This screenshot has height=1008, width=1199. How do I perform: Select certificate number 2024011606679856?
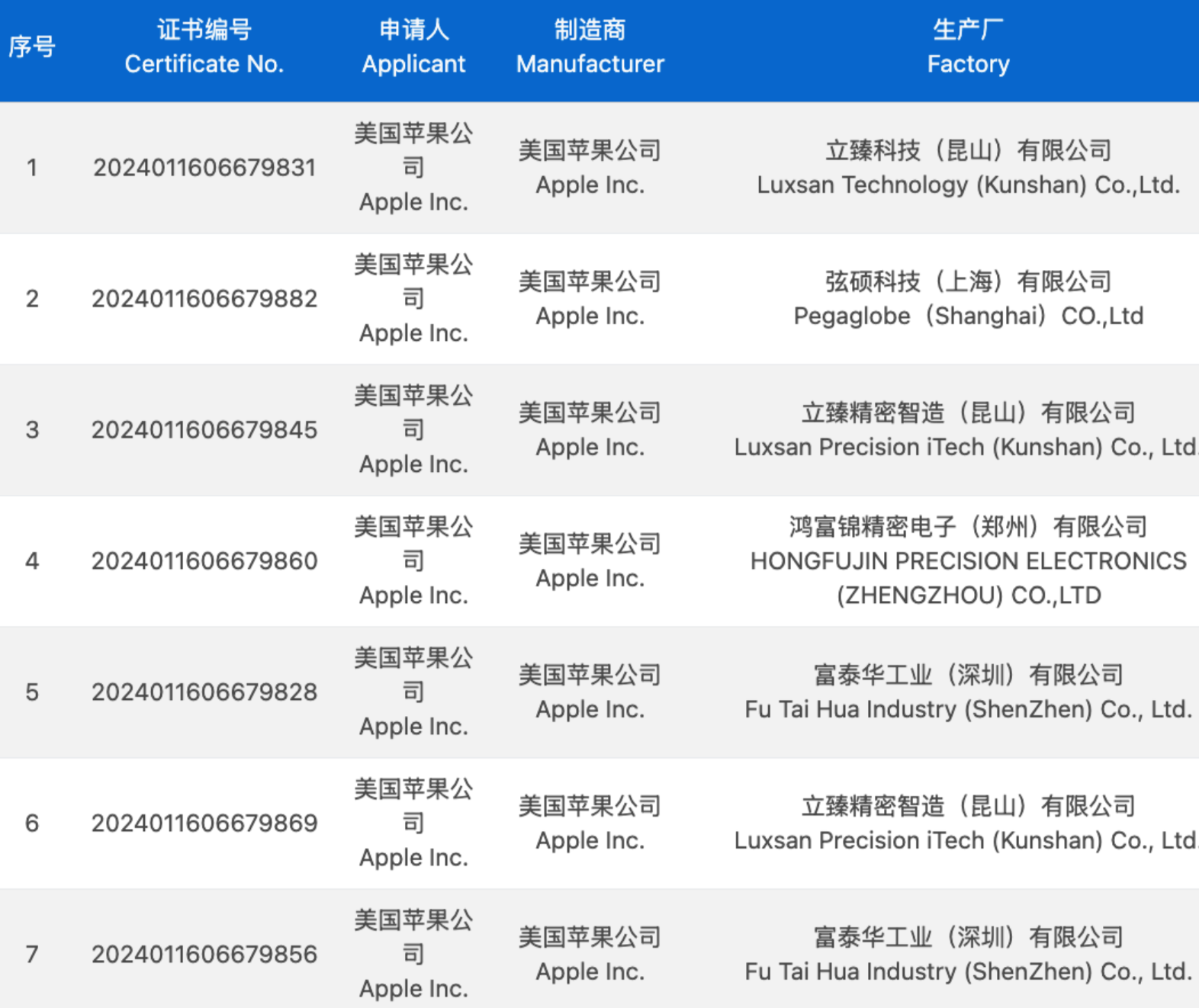coord(204,955)
